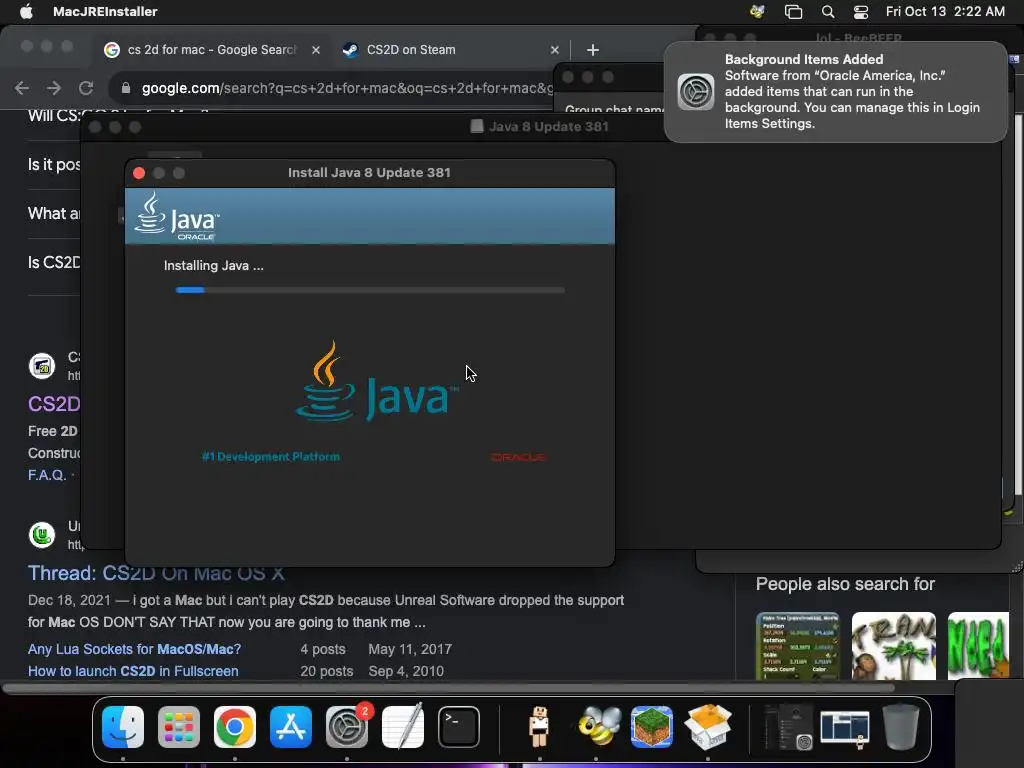Click the lock icon in the address bar
Viewport: 1024px width, 768px height.
click(x=125, y=88)
